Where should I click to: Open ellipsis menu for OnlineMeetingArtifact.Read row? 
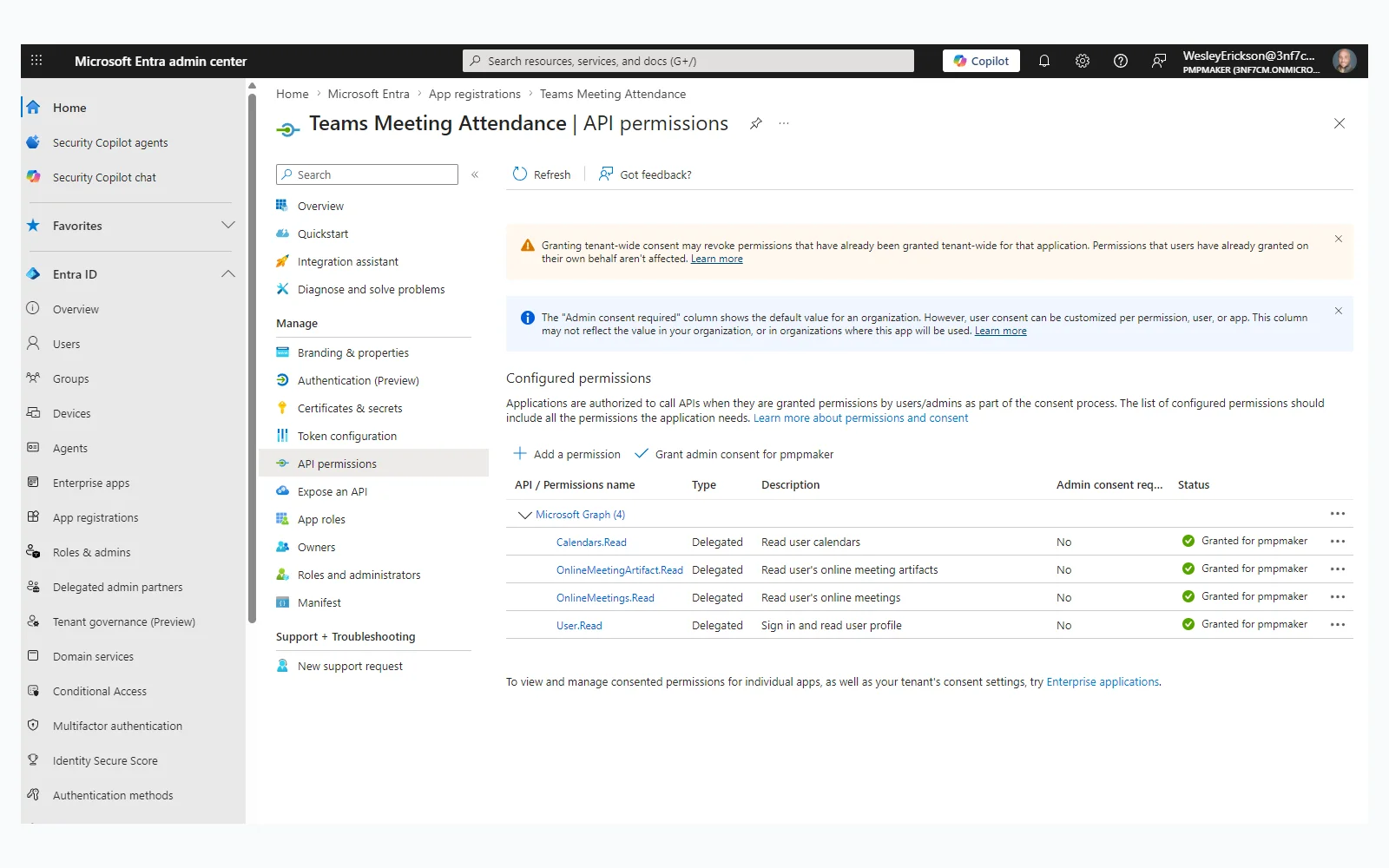1338,569
